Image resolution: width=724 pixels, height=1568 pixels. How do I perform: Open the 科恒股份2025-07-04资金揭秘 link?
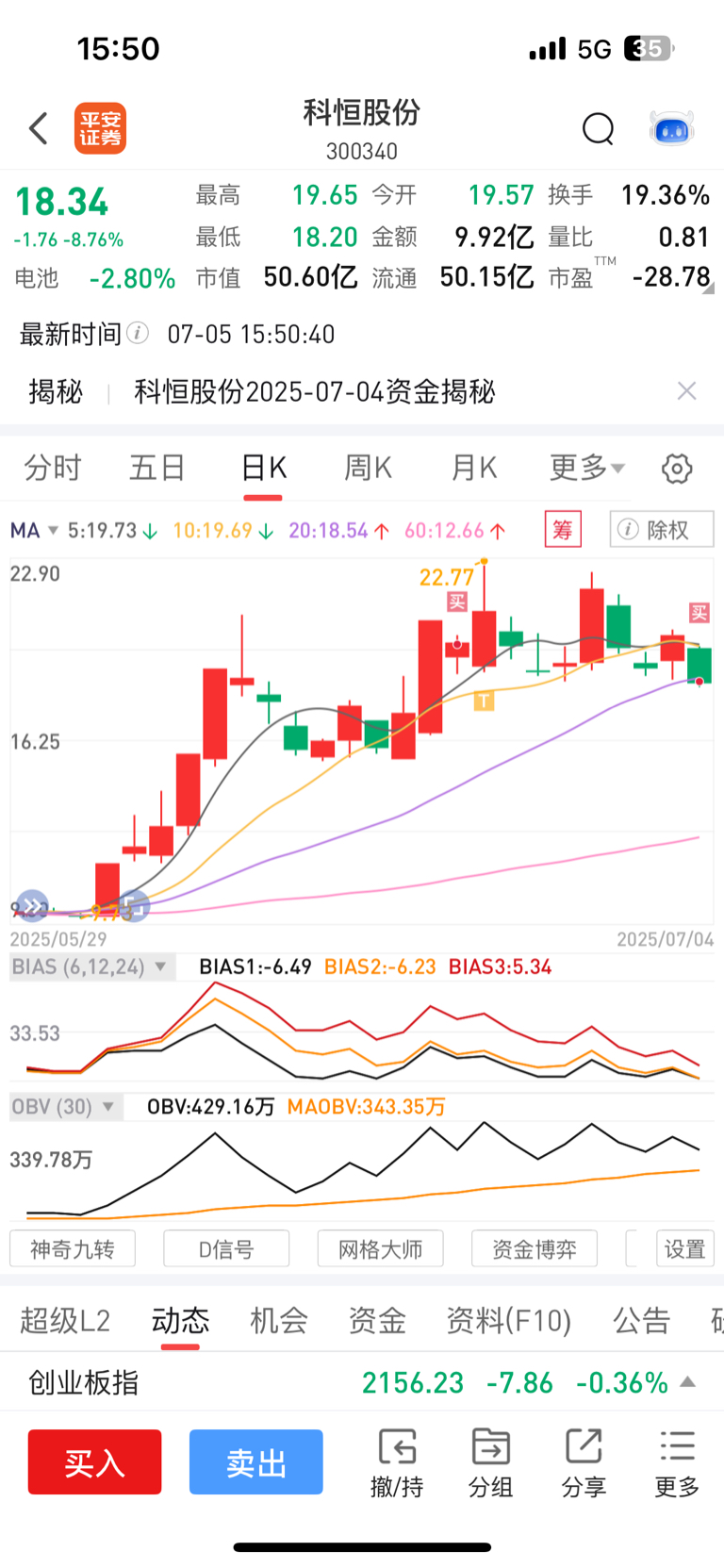(314, 391)
